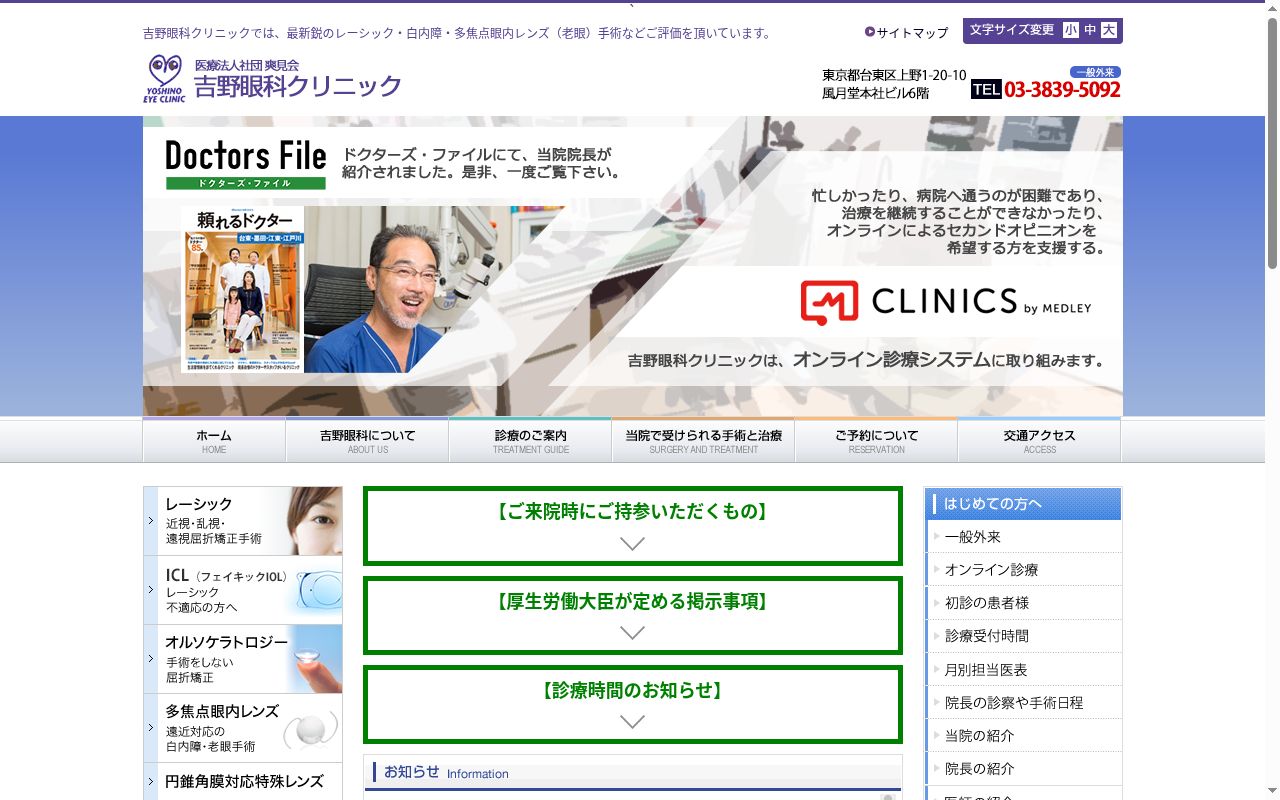Image resolution: width=1280 pixels, height=800 pixels.
Task: Open 吉野眼科について tab
Action: pyautogui.click(x=367, y=440)
